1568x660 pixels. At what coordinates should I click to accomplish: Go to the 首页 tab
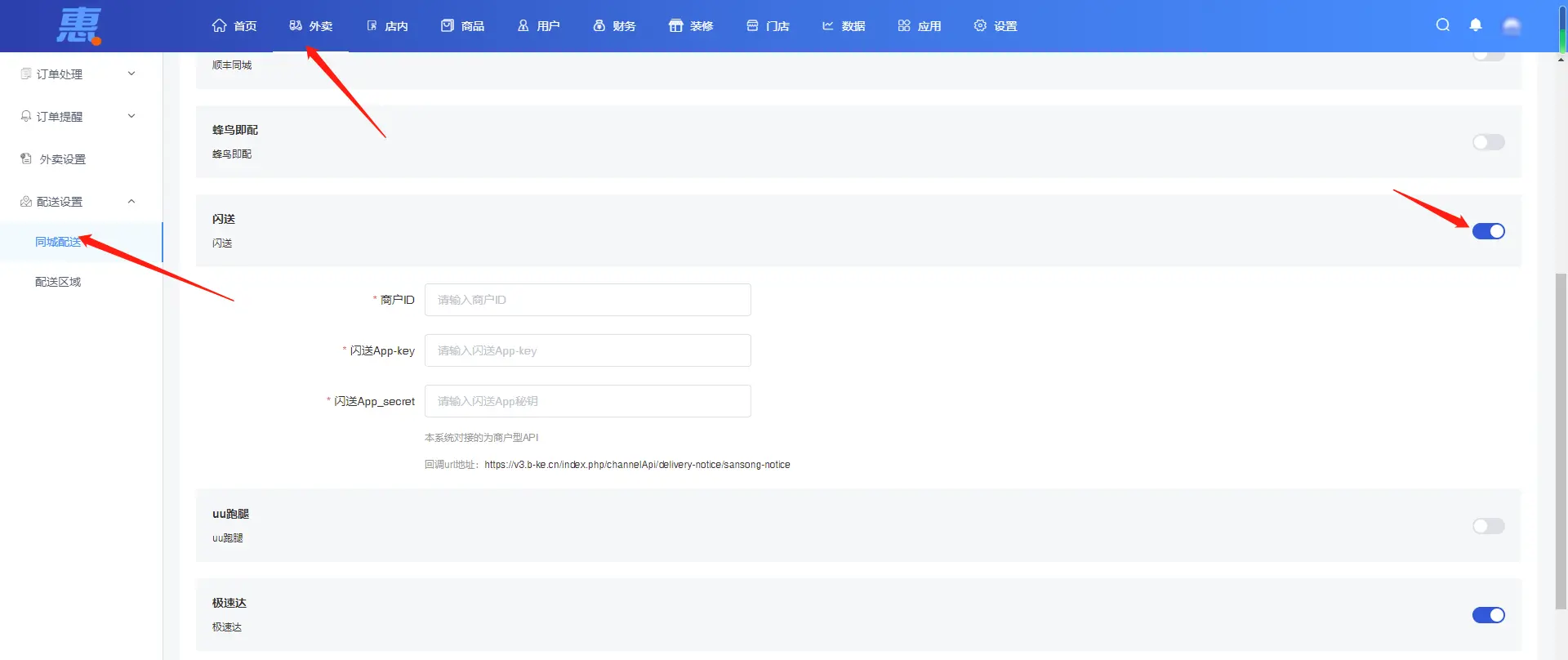tap(245, 26)
